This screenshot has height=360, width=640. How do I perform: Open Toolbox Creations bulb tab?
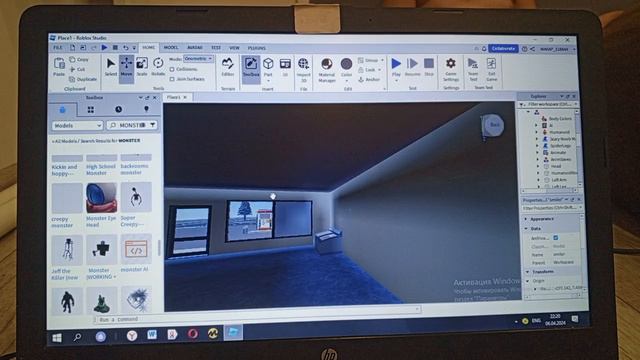(146, 109)
